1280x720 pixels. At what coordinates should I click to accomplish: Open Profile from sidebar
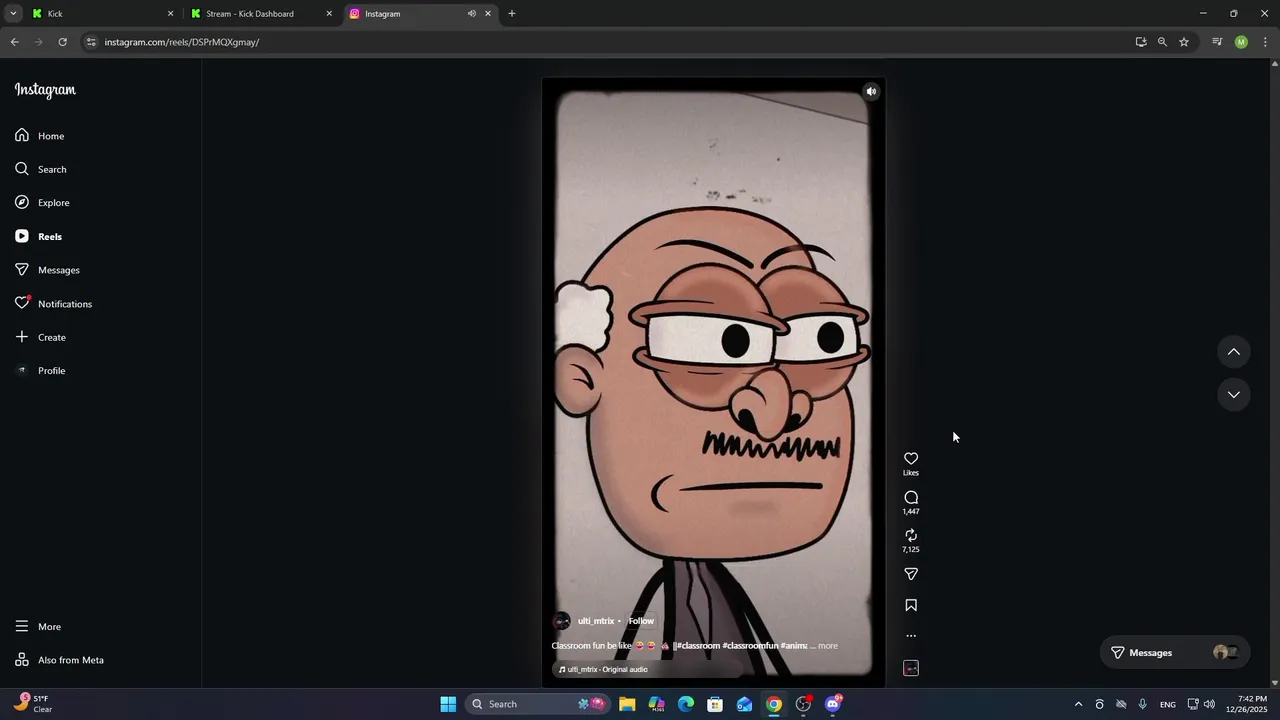(x=40, y=371)
